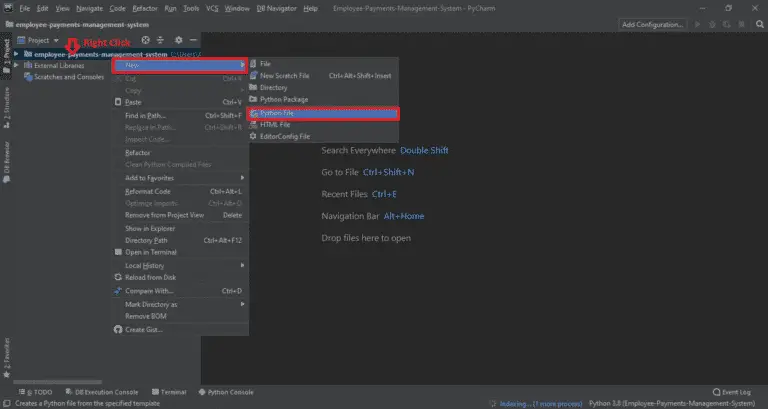
Task: Choose EditorConfig File in the submenu
Action: click(x=323, y=136)
